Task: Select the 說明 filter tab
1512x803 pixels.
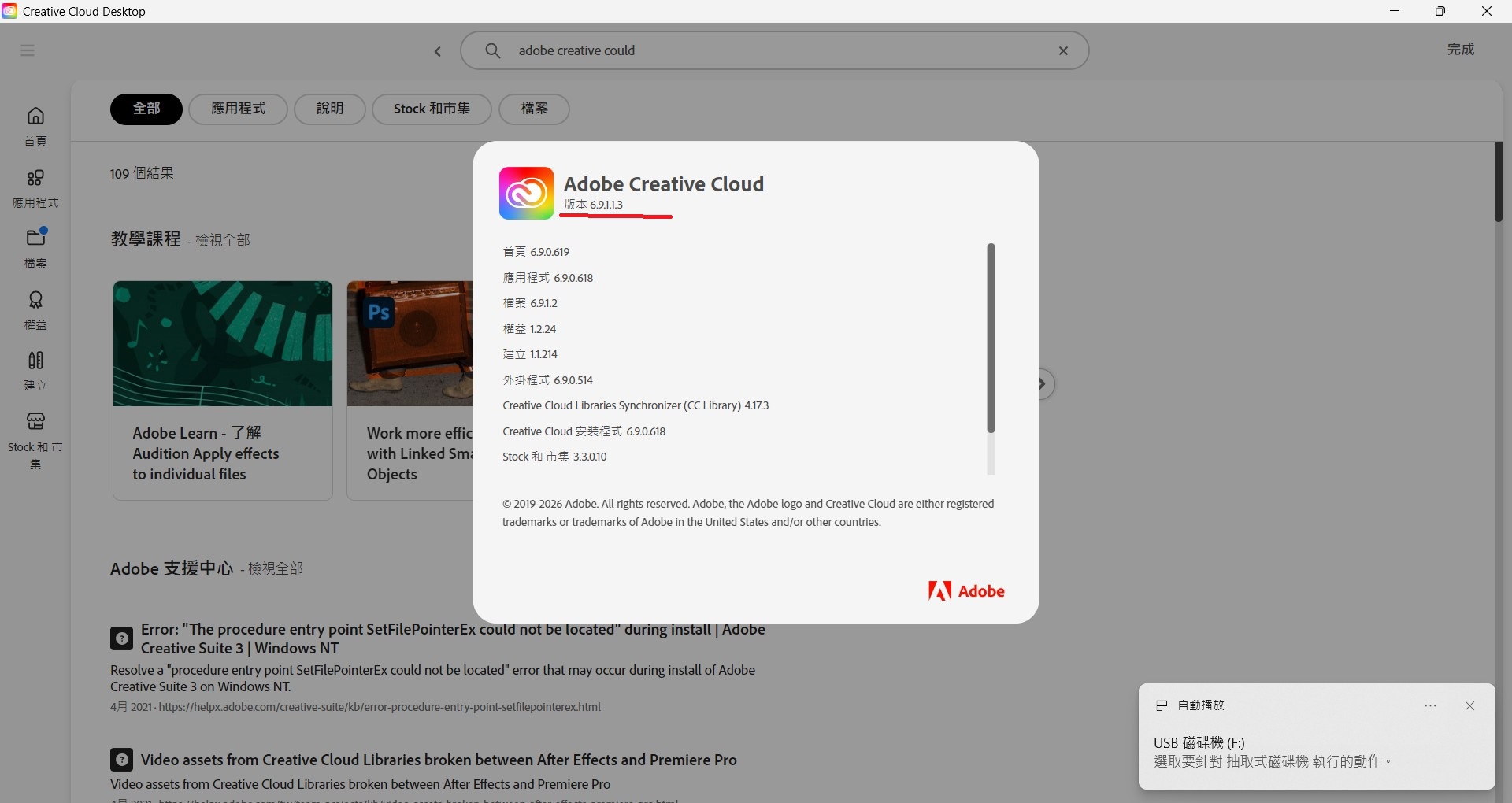Action: (330, 109)
